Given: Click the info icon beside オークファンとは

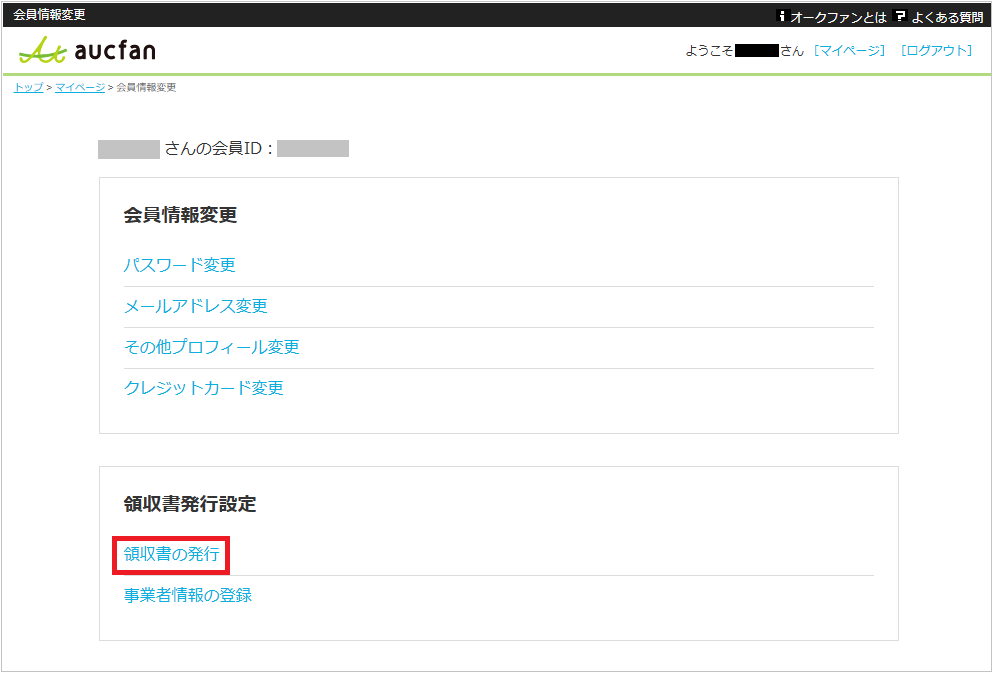Looking at the screenshot, I should (x=781, y=15).
